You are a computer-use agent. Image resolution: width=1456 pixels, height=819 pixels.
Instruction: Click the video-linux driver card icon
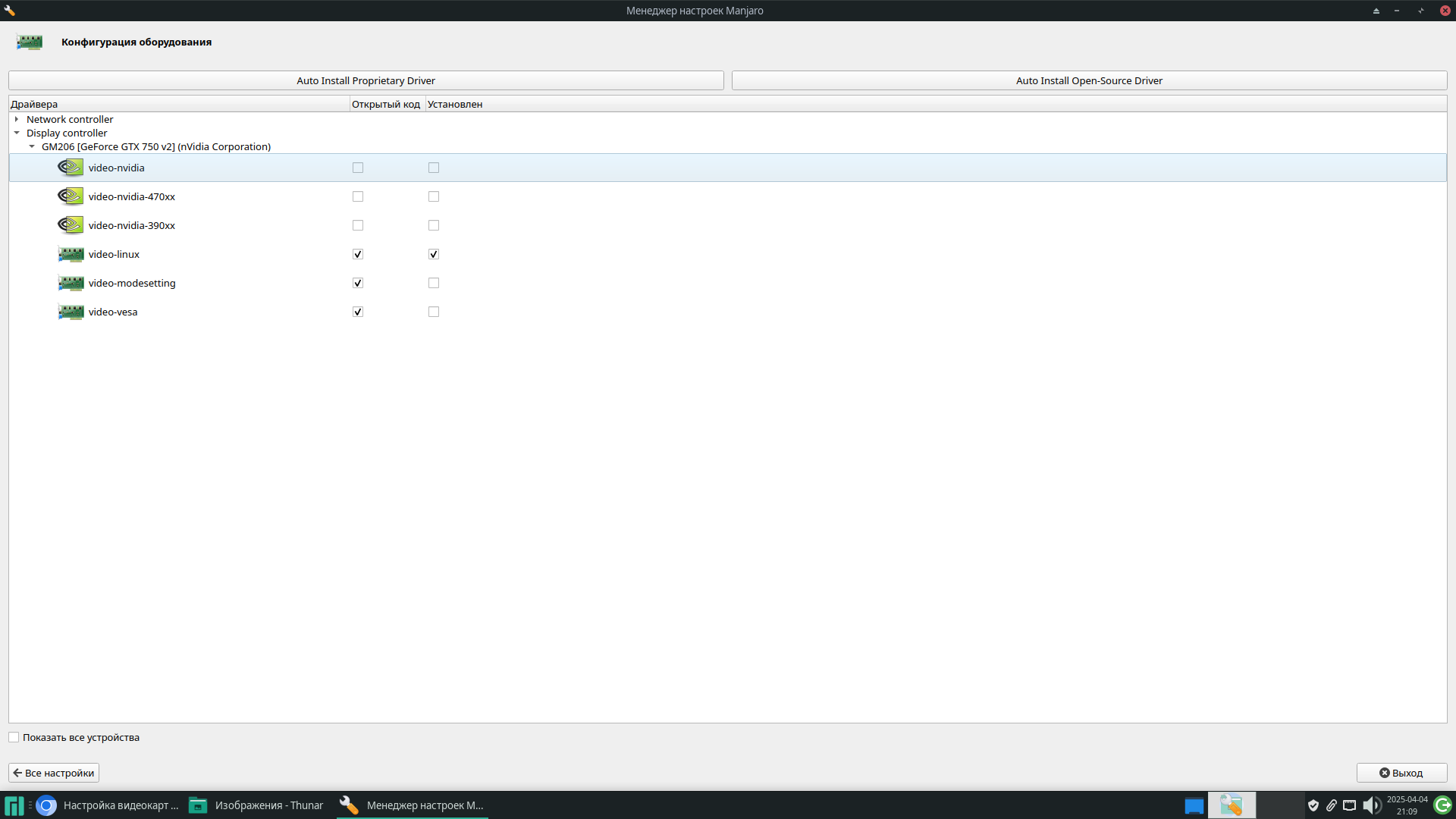point(71,254)
